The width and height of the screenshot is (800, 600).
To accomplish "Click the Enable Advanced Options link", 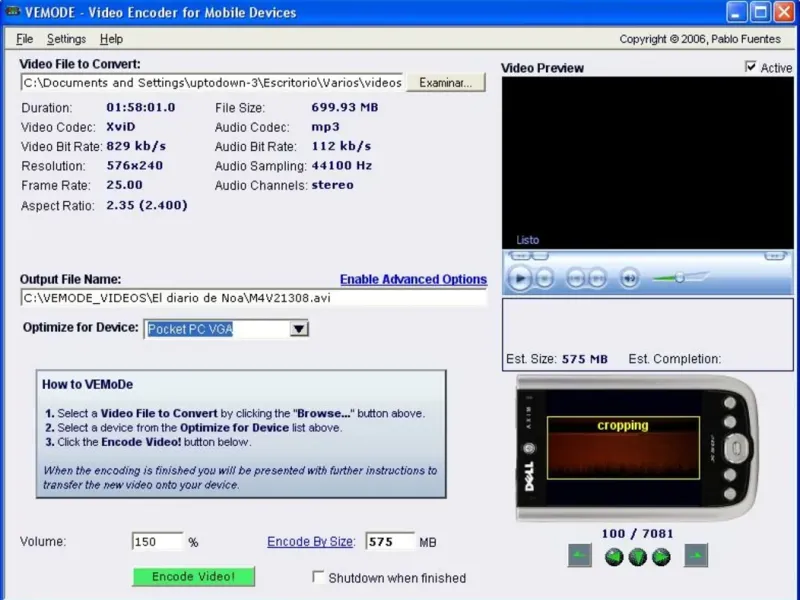I will (x=413, y=279).
